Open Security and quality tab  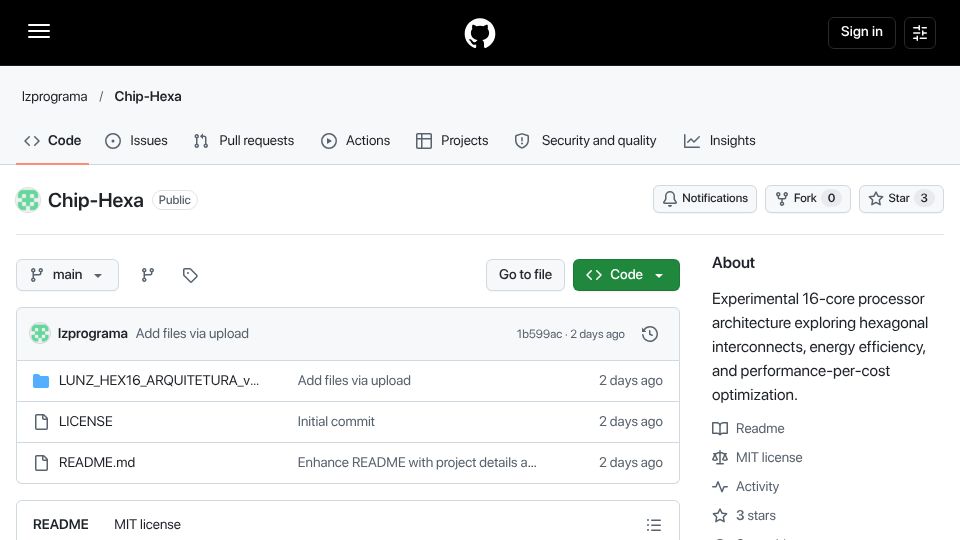(x=585, y=141)
